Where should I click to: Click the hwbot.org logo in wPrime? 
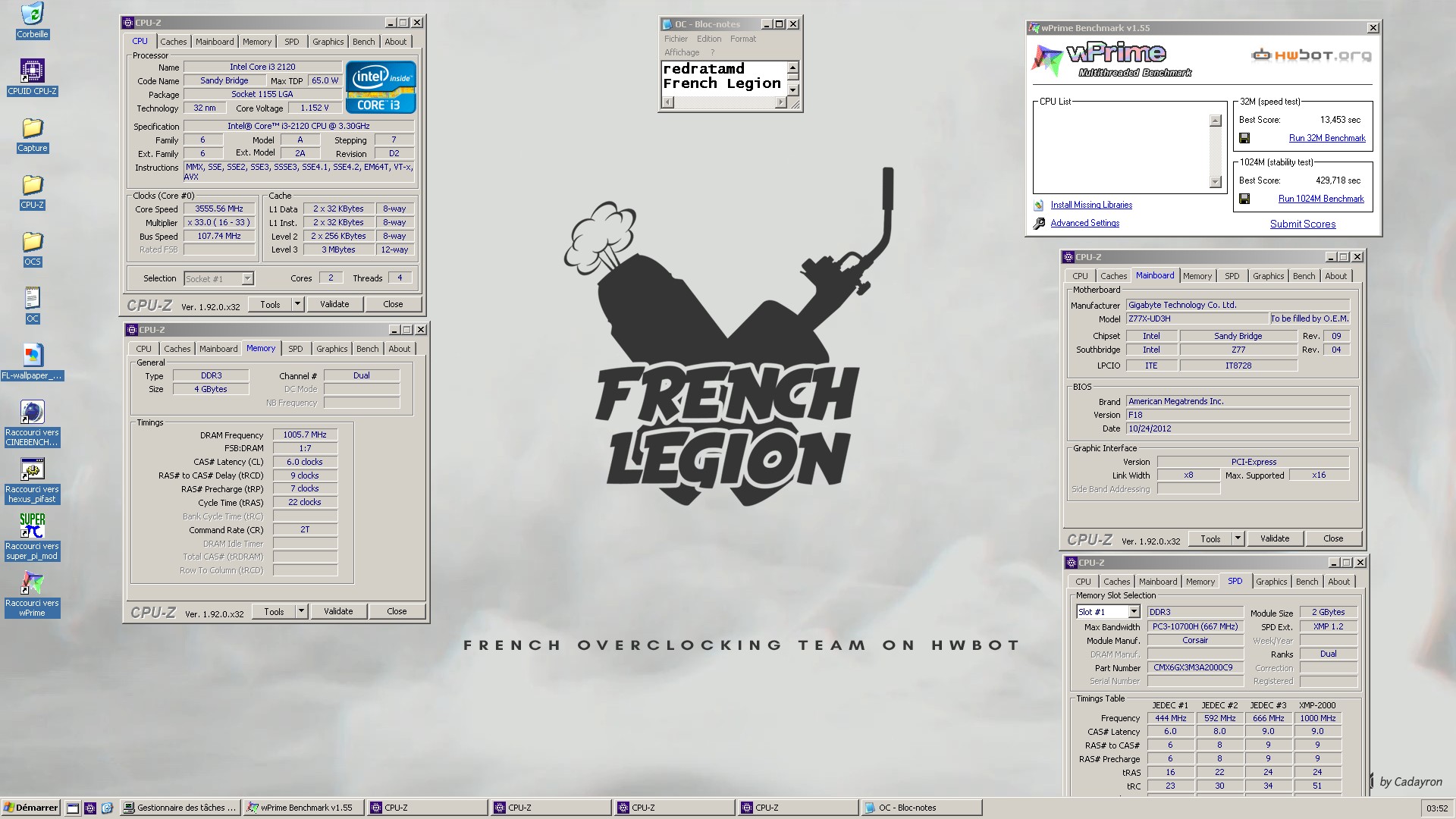pyautogui.click(x=1310, y=55)
